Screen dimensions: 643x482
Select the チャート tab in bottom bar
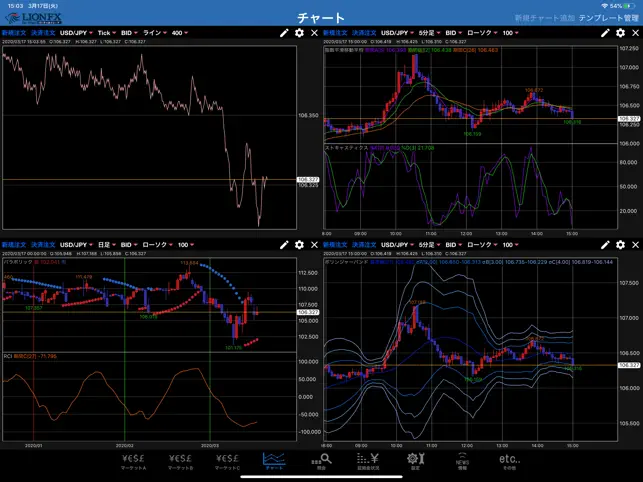[274, 461]
